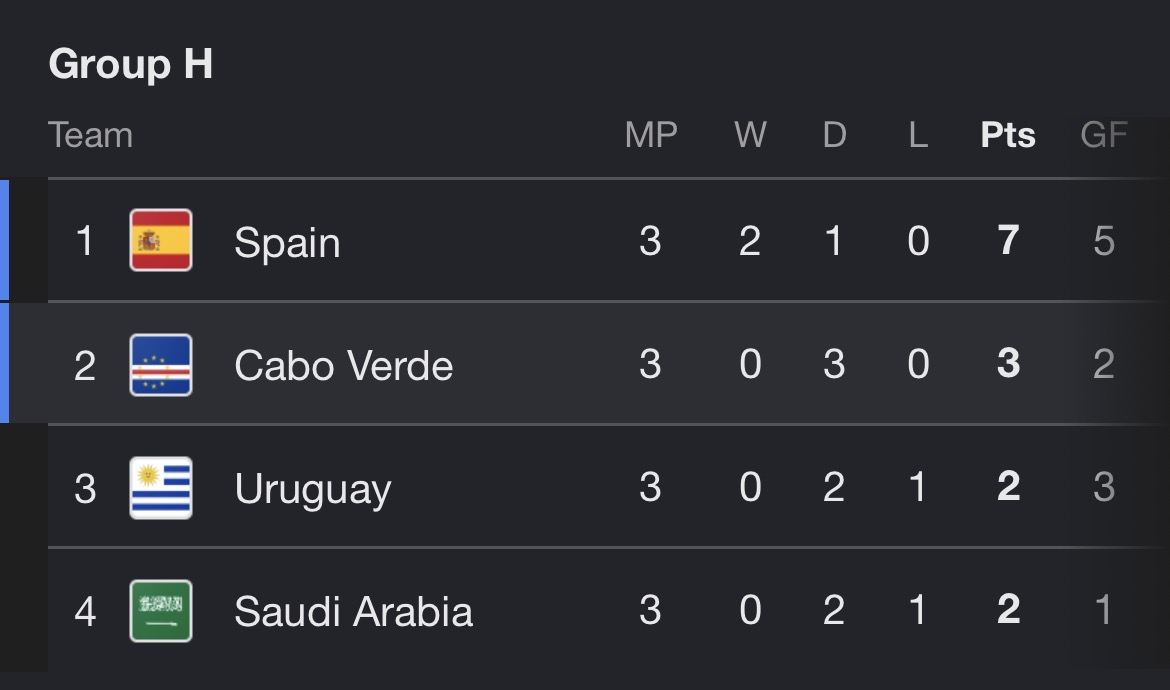
Task: Open the Cabo Verde team link
Action: point(344,366)
